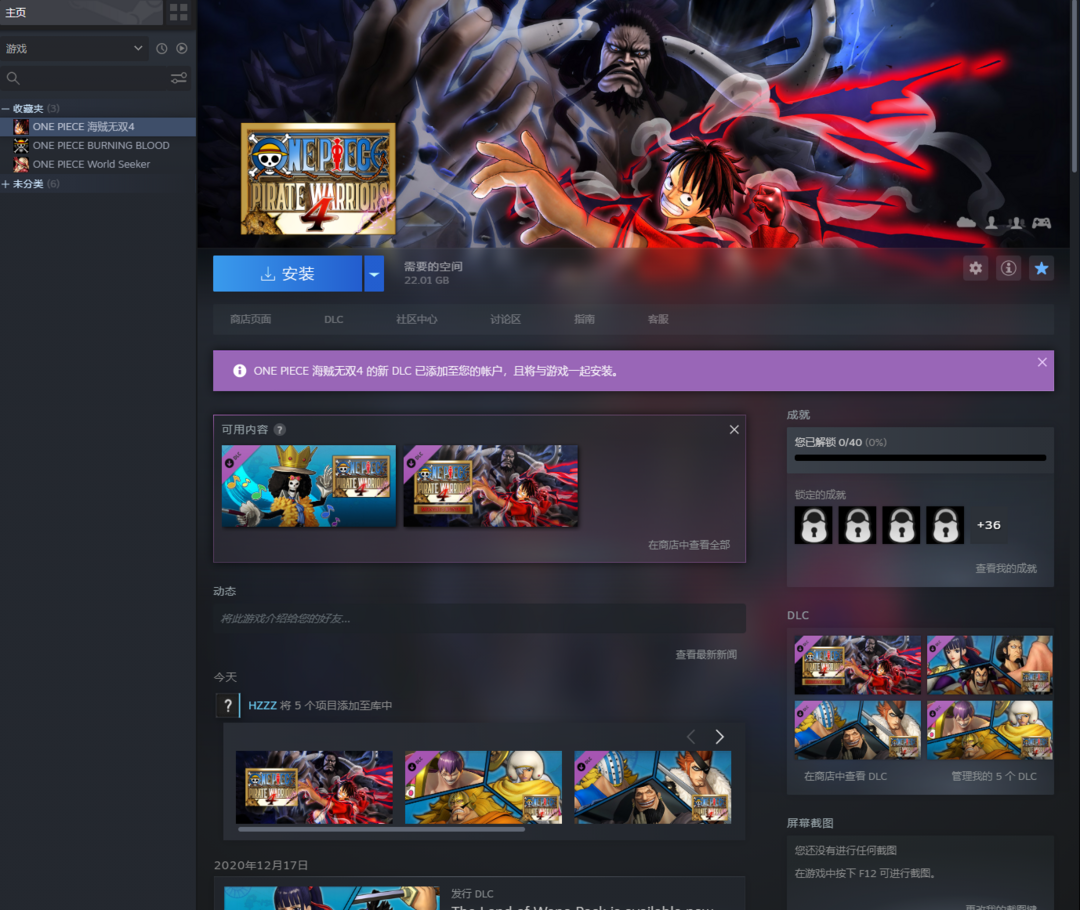Click the game info icon
Screen dimensions: 1080x910
1008,268
